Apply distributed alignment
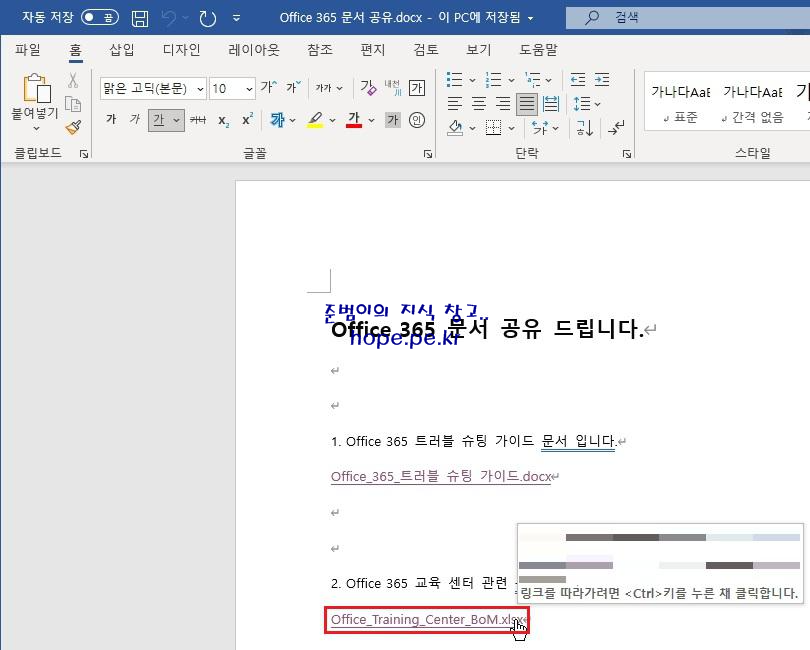This screenshot has height=650, width=810. point(551,104)
